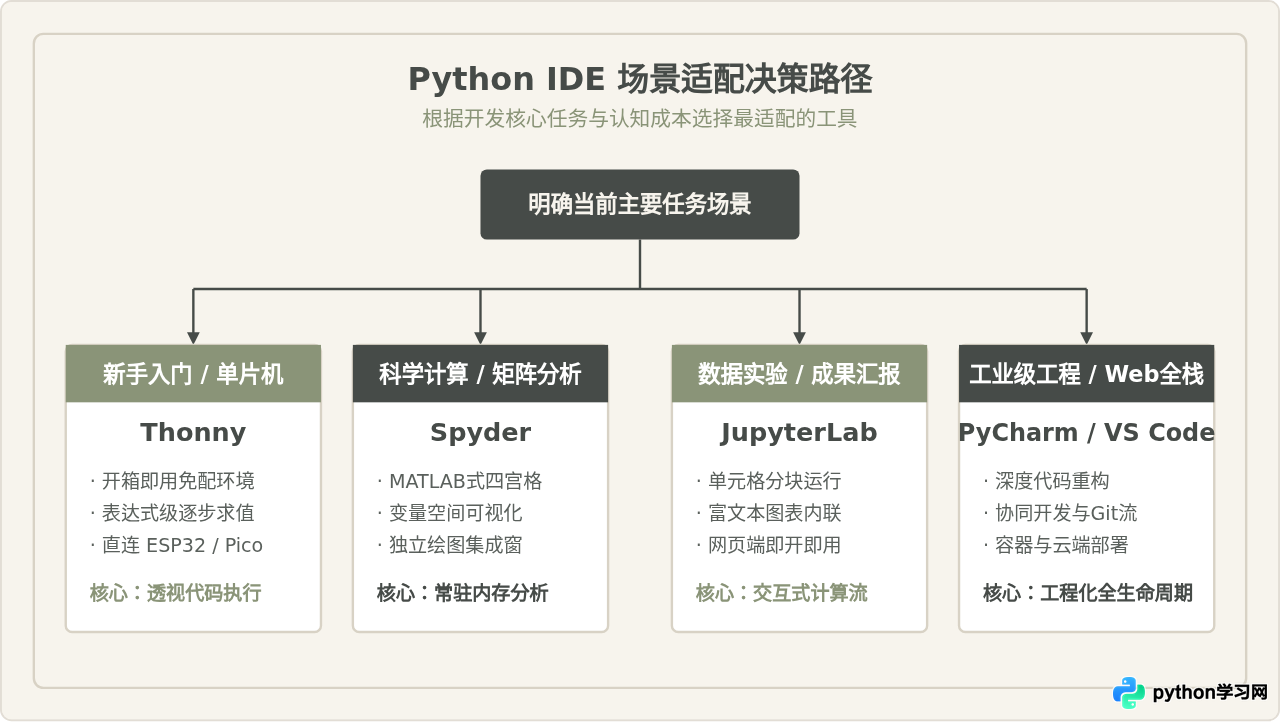Viewport: 1280px width, 722px height.
Task: Click the Python logo icon in the watermark
Action: pos(1129,692)
